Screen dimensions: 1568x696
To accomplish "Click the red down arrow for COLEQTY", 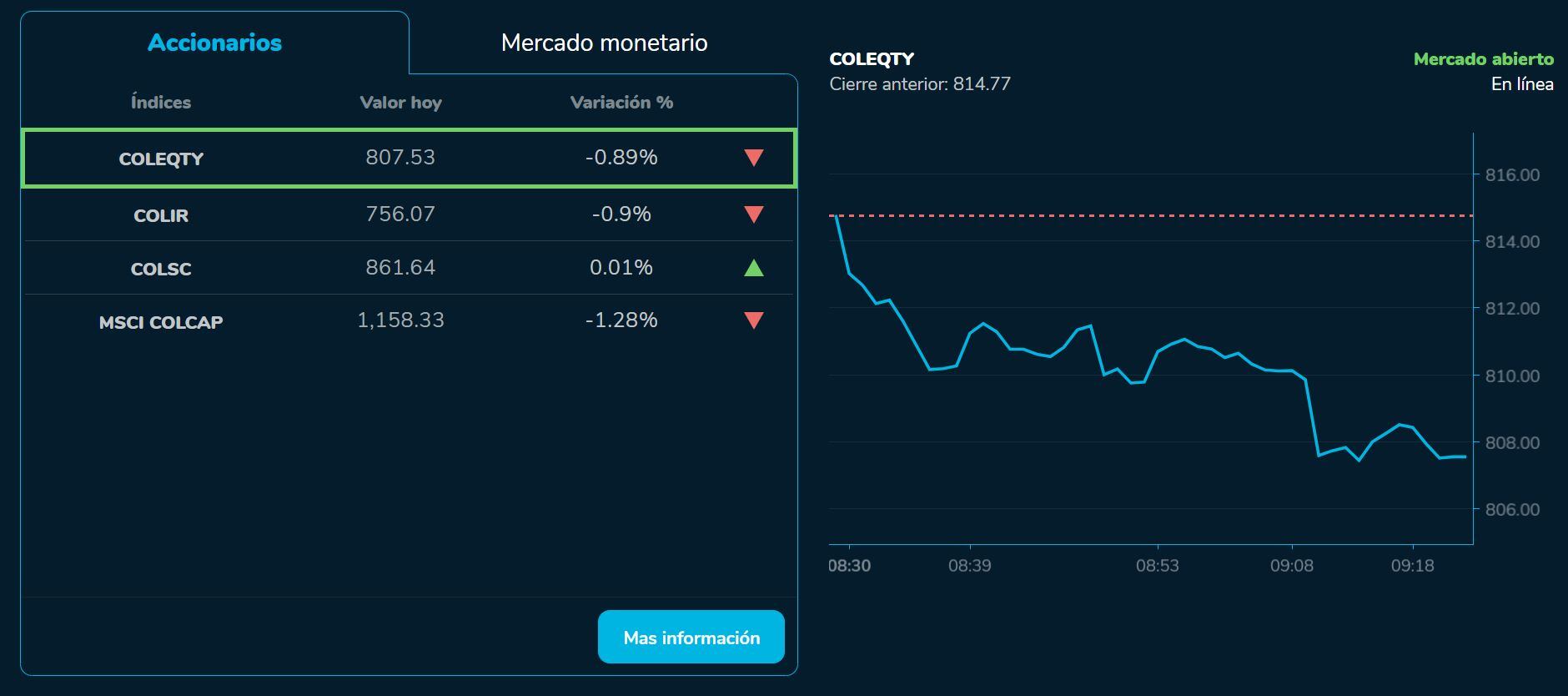I will (x=754, y=158).
